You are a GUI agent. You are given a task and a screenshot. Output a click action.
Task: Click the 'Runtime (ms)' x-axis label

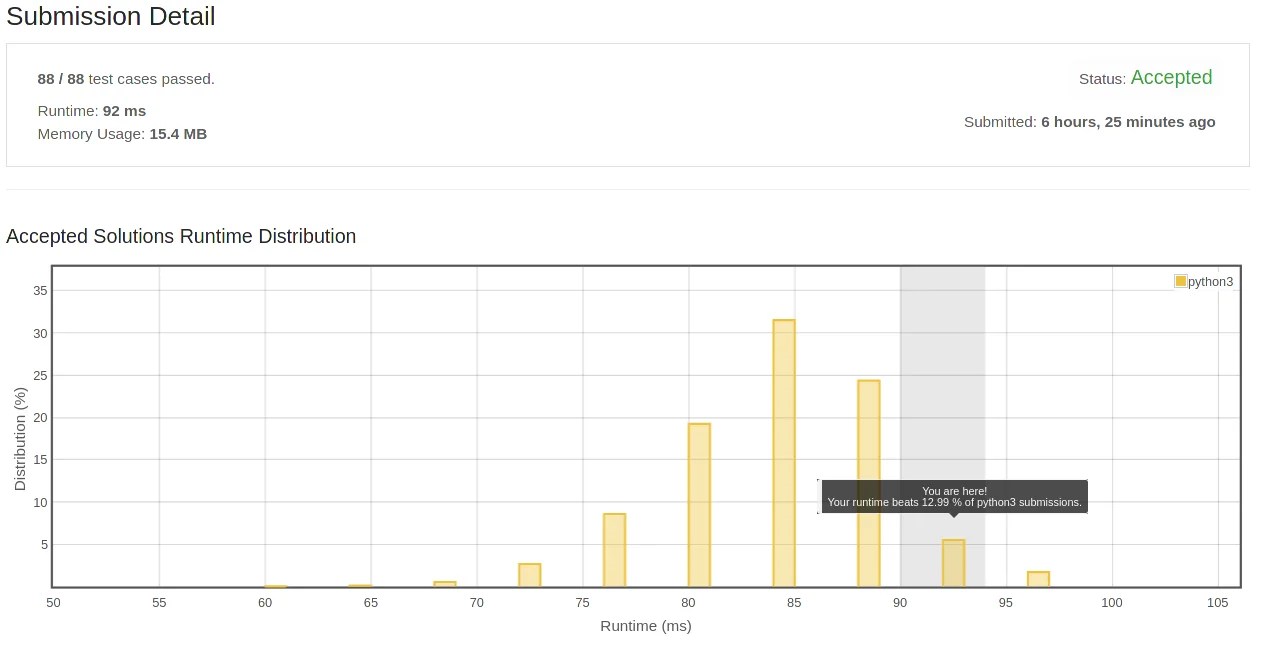(645, 626)
